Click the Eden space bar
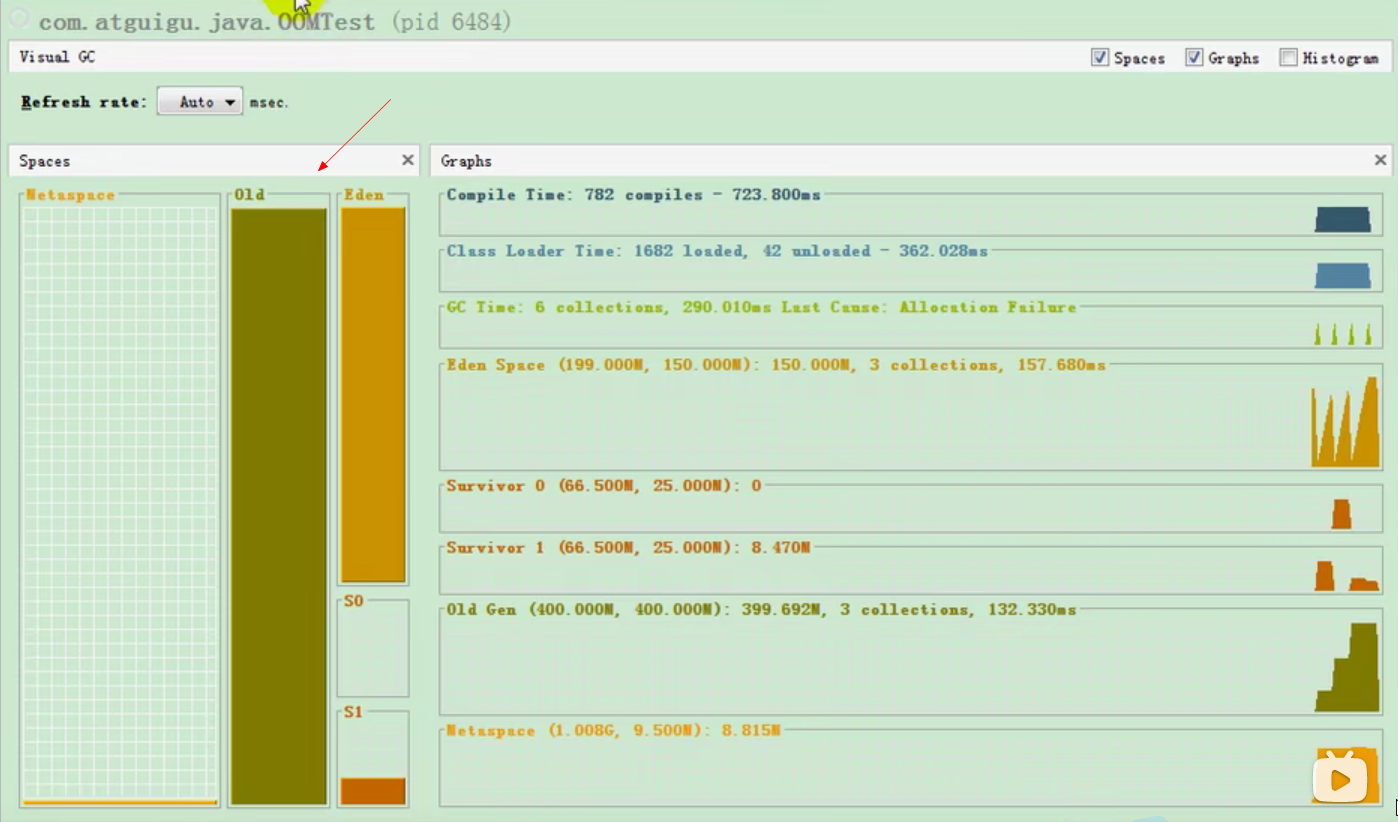The width and height of the screenshot is (1398, 822). (x=373, y=395)
